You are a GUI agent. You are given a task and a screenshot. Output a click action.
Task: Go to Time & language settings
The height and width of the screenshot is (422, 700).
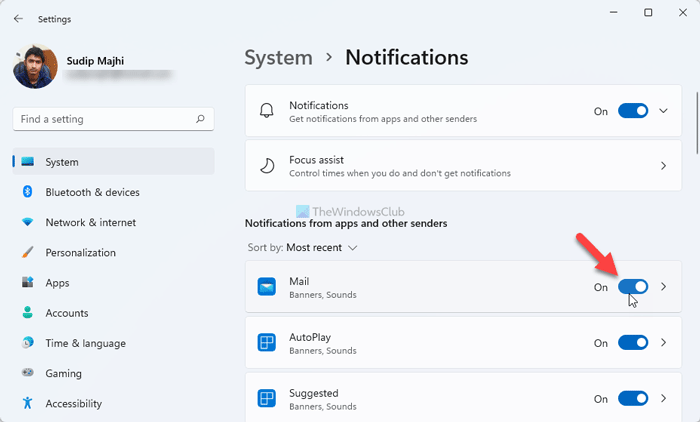(x=85, y=343)
